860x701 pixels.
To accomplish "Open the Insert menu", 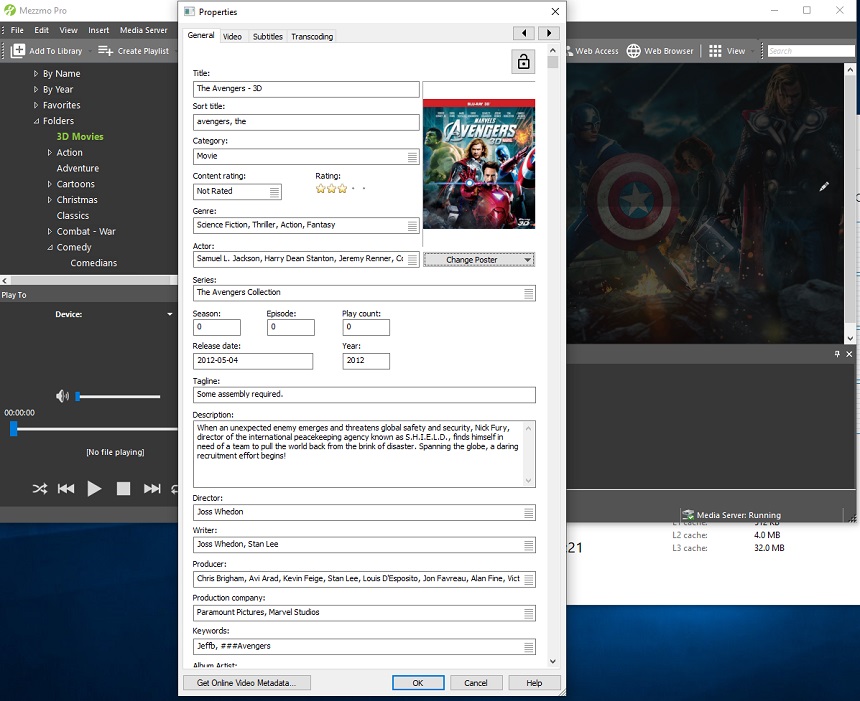I will click(99, 30).
